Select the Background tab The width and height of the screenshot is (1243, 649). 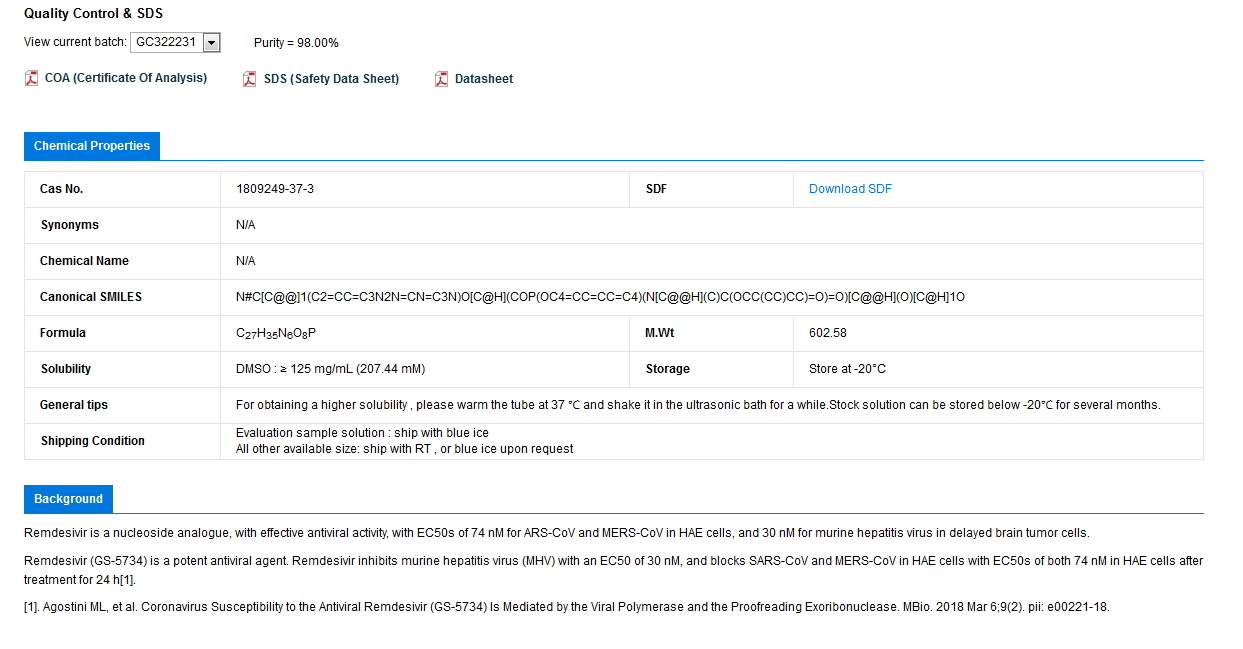[68, 499]
